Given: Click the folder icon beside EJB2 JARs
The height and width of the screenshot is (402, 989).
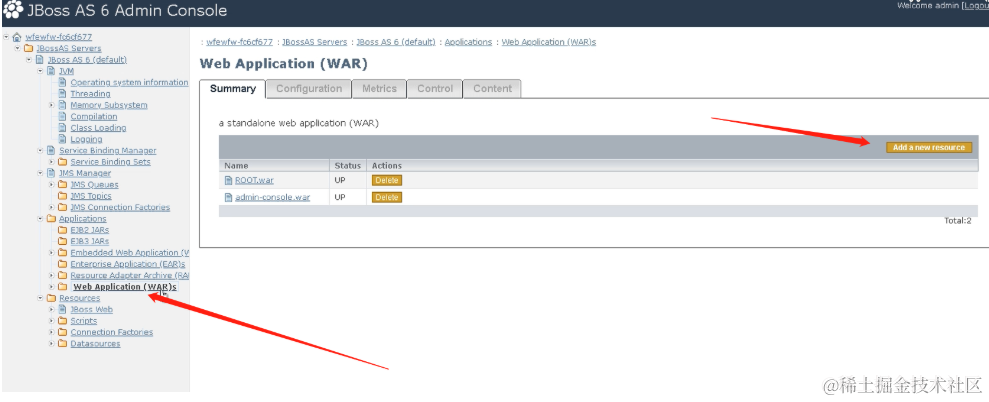Looking at the screenshot, I should tap(62, 230).
